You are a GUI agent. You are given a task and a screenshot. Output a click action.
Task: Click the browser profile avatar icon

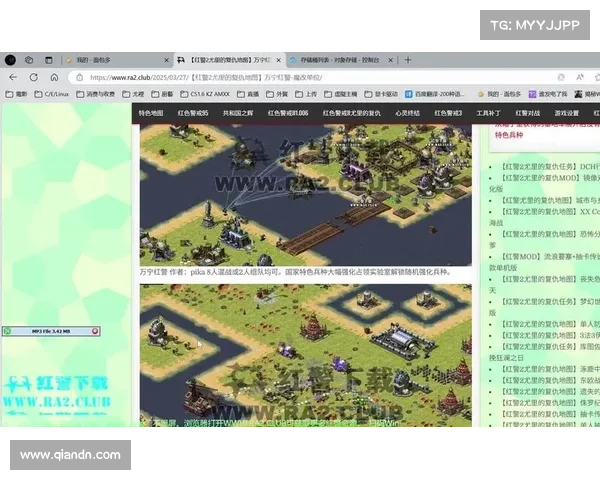pos(10,60)
